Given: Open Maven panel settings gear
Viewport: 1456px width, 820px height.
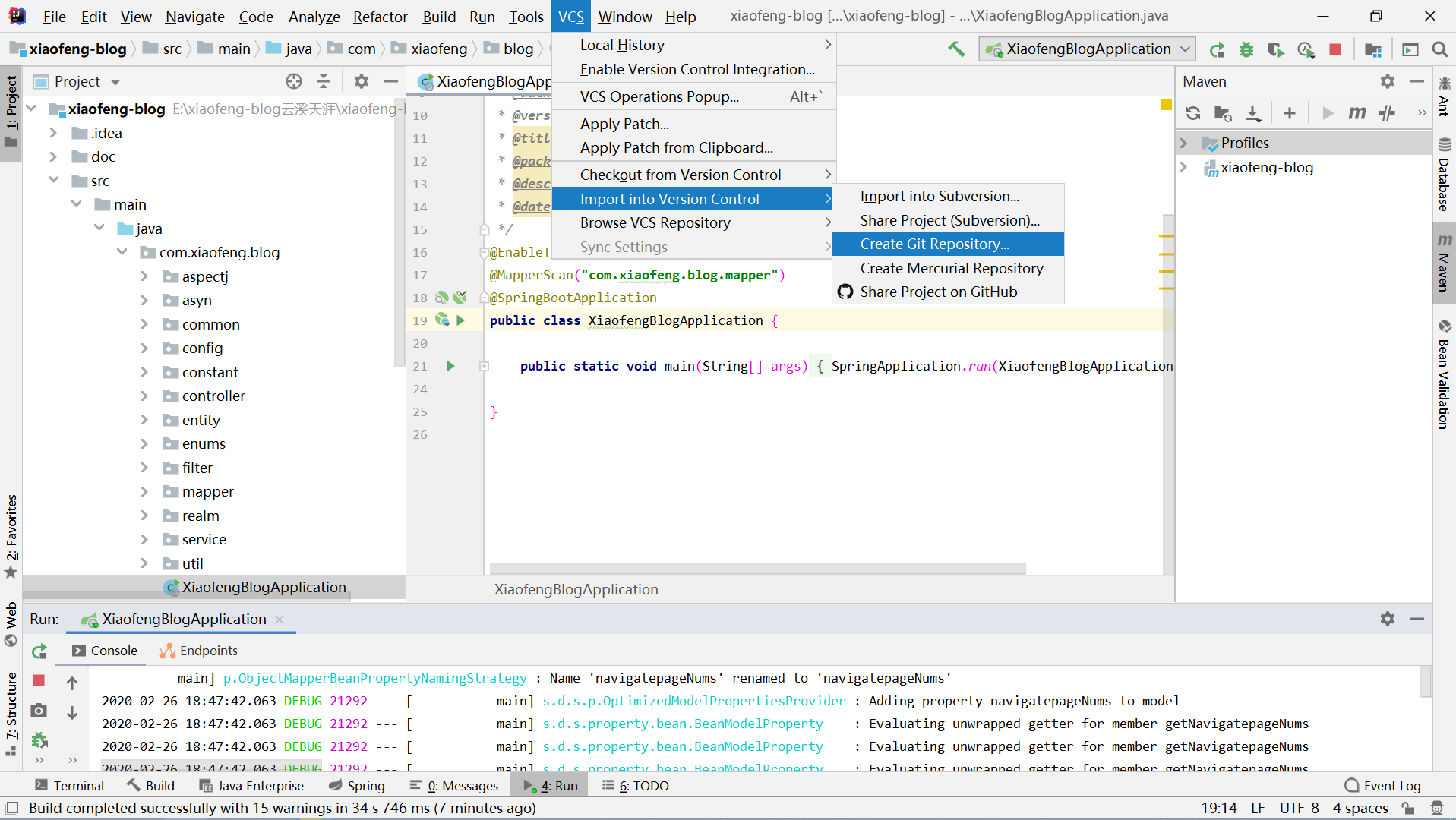Looking at the screenshot, I should (1388, 81).
